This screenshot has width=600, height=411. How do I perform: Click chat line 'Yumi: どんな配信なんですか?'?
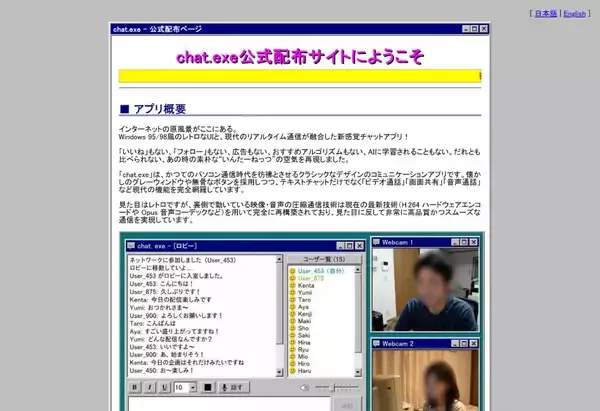(x=171, y=339)
